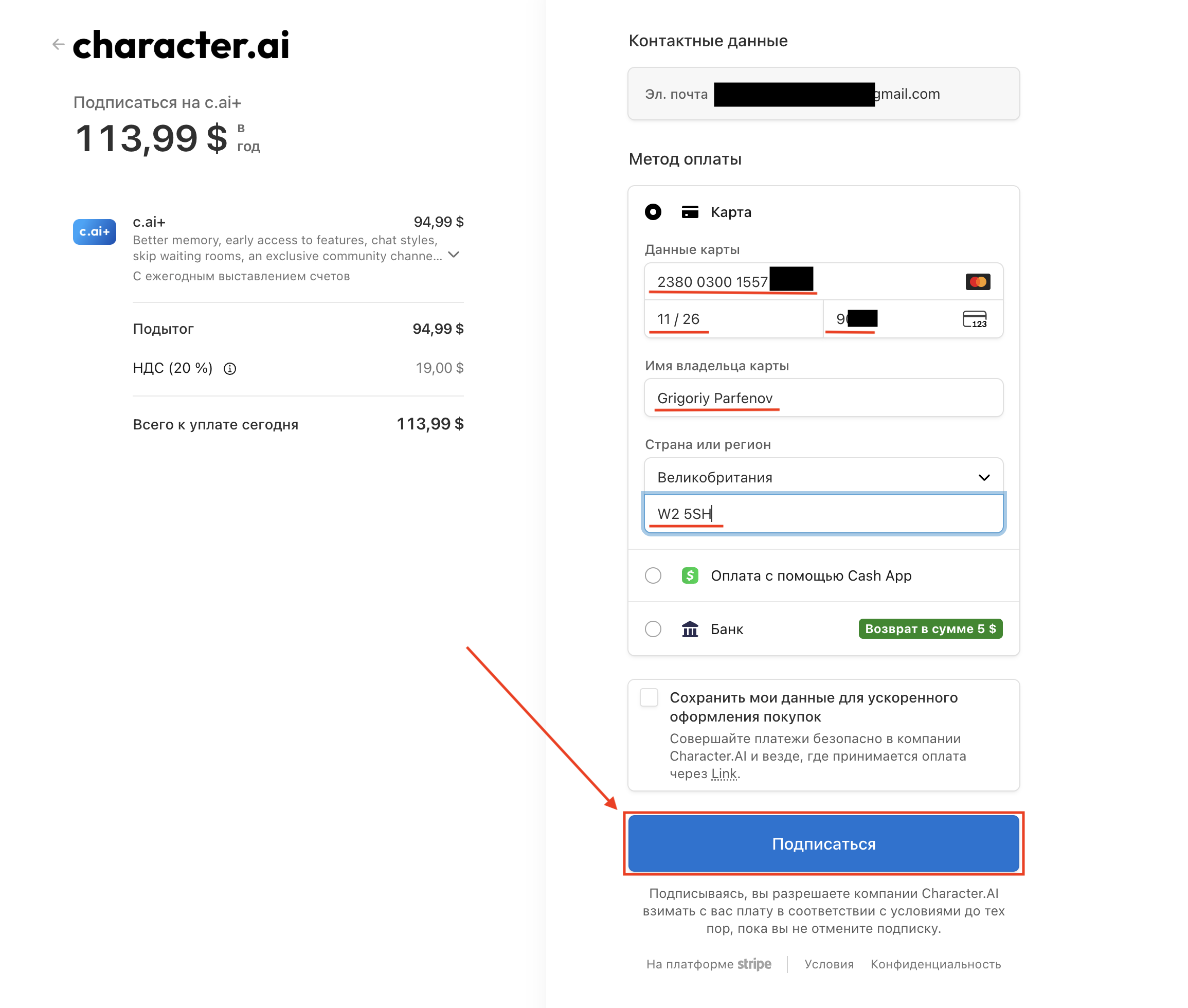Screen dimensions: 1188x1008
Task: Click the underlined Link hyperlink
Action: click(724, 773)
